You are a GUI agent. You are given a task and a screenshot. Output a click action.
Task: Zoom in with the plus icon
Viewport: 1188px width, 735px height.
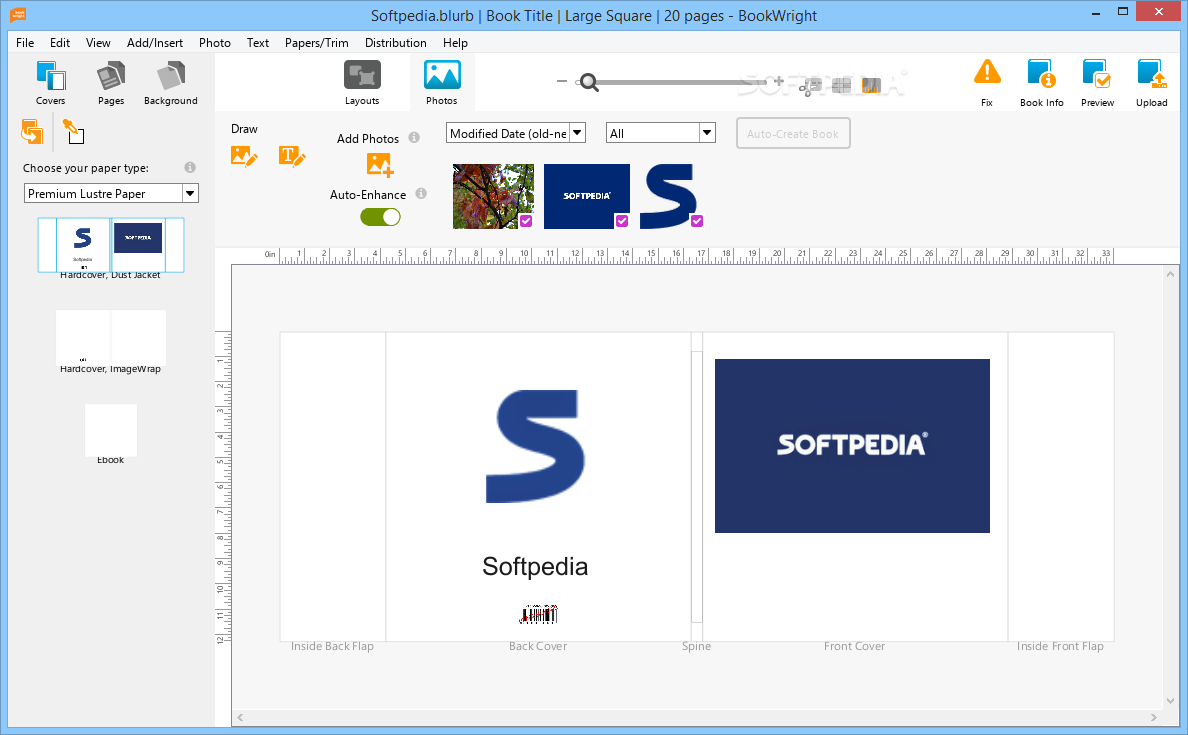coord(778,81)
